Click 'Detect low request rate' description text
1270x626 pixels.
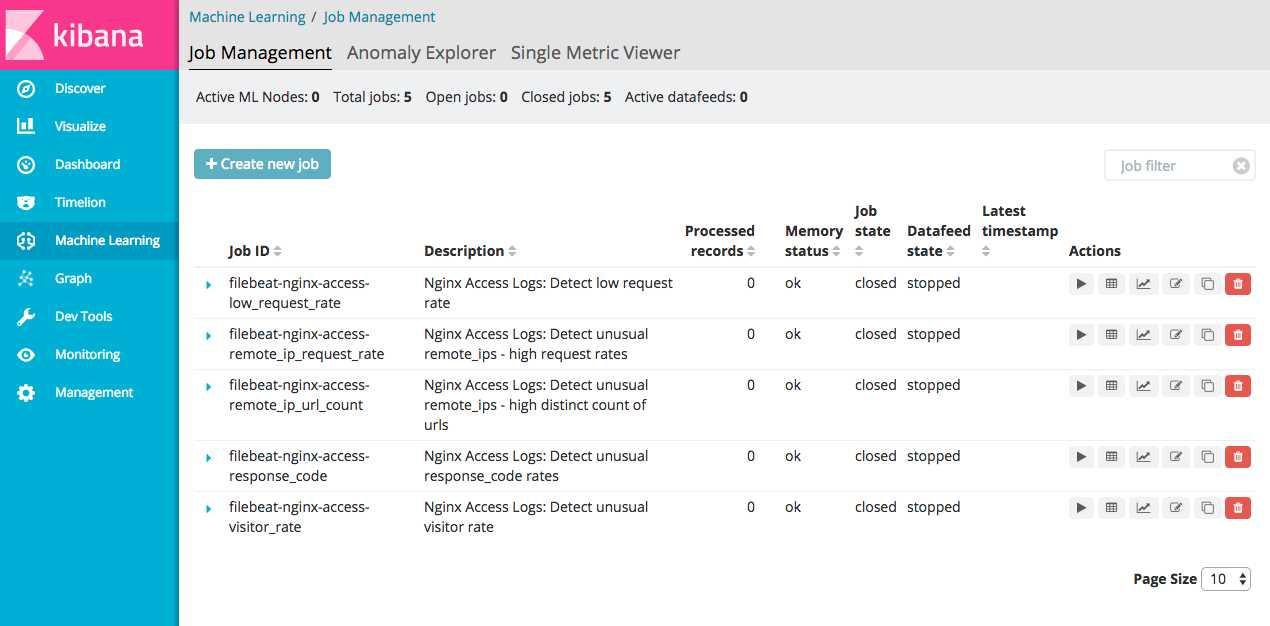click(x=548, y=293)
